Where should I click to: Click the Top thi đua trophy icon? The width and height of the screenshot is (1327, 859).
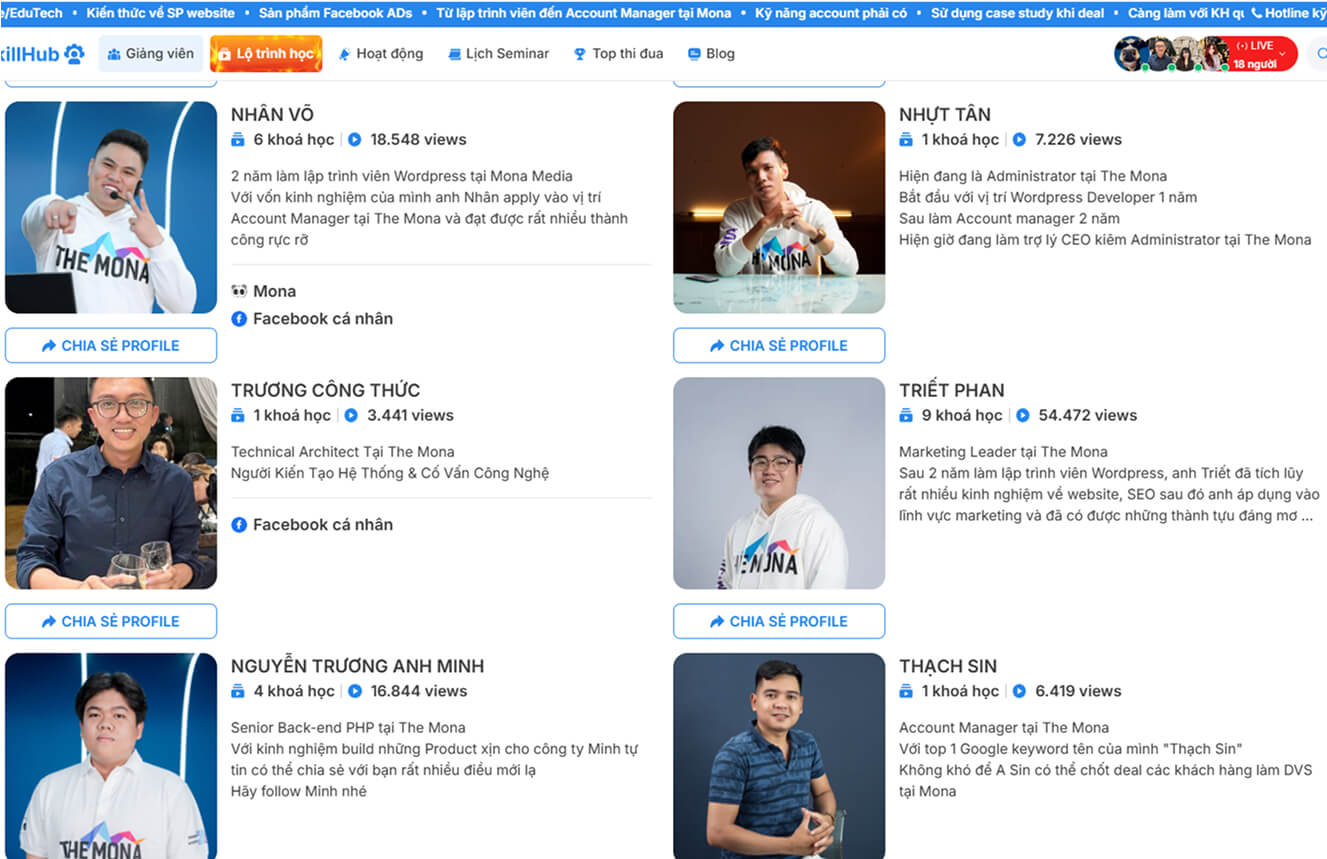click(580, 54)
